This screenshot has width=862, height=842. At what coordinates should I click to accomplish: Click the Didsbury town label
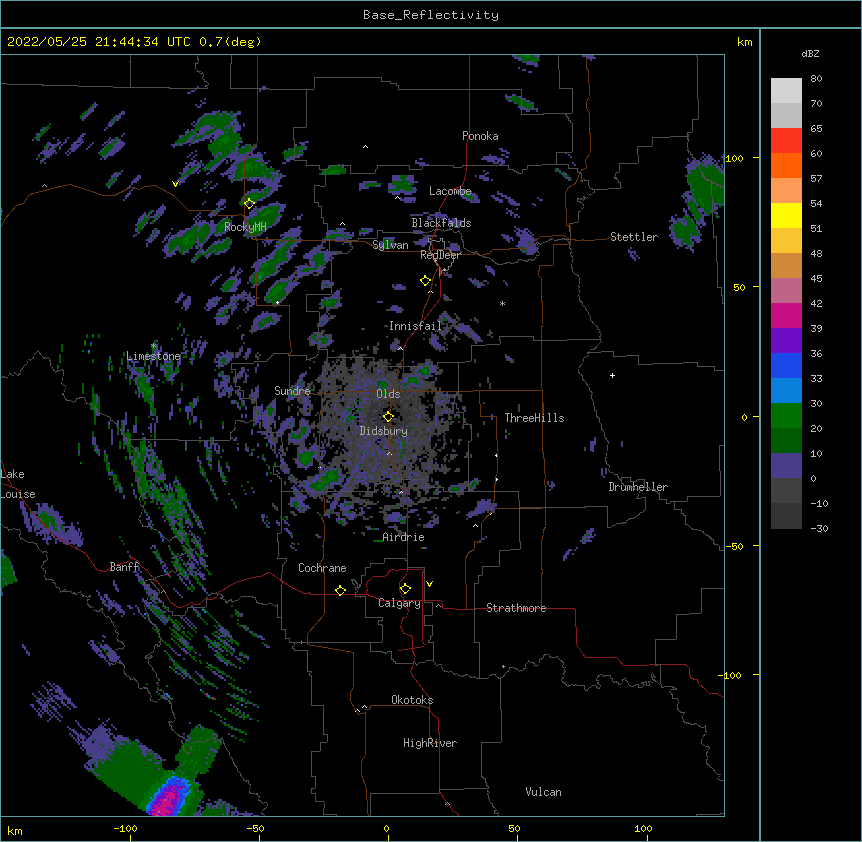pyautogui.click(x=384, y=431)
